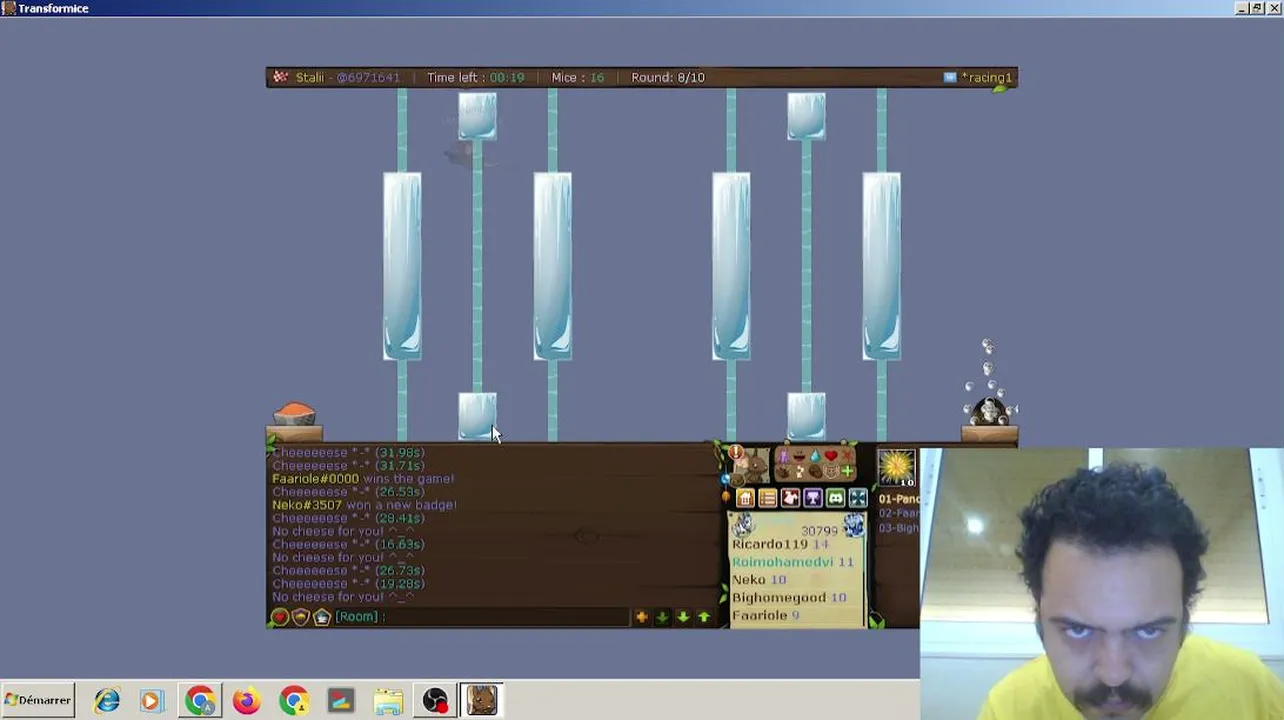Switch to the Transformice taskbar button
This screenshot has height=720, width=1284.
coord(481,700)
